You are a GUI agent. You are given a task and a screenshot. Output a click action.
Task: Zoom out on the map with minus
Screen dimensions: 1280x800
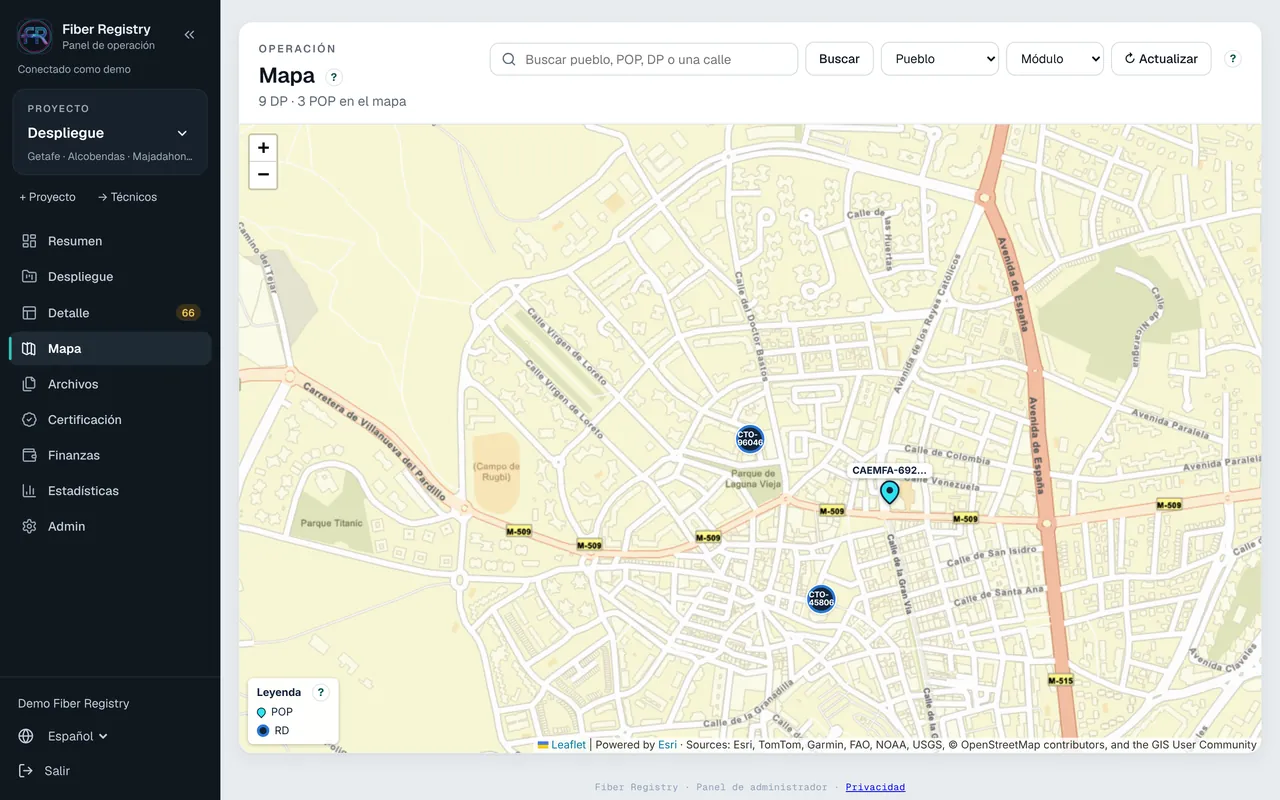(x=263, y=175)
